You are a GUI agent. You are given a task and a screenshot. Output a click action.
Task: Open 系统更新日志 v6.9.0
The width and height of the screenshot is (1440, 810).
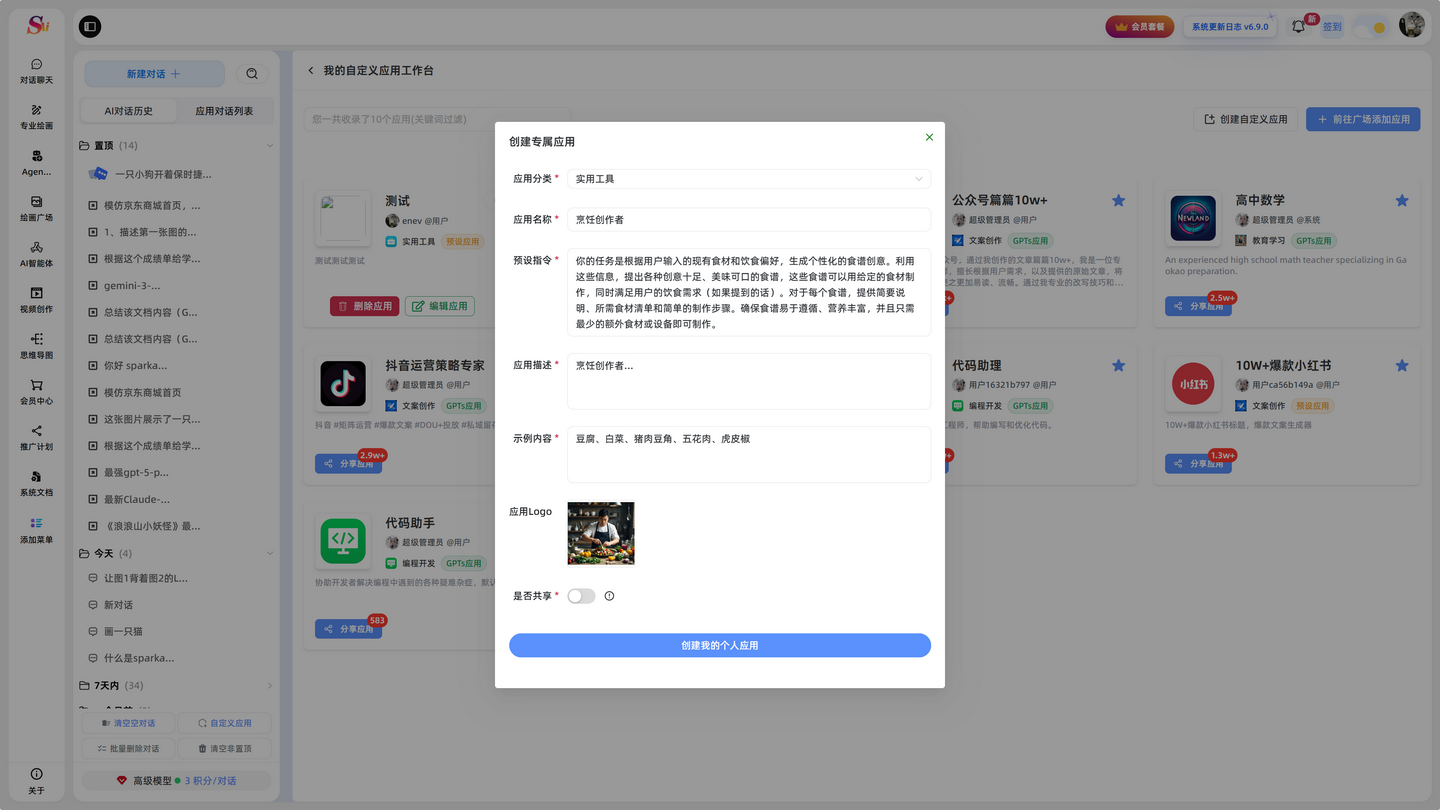(x=1229, y=27)
